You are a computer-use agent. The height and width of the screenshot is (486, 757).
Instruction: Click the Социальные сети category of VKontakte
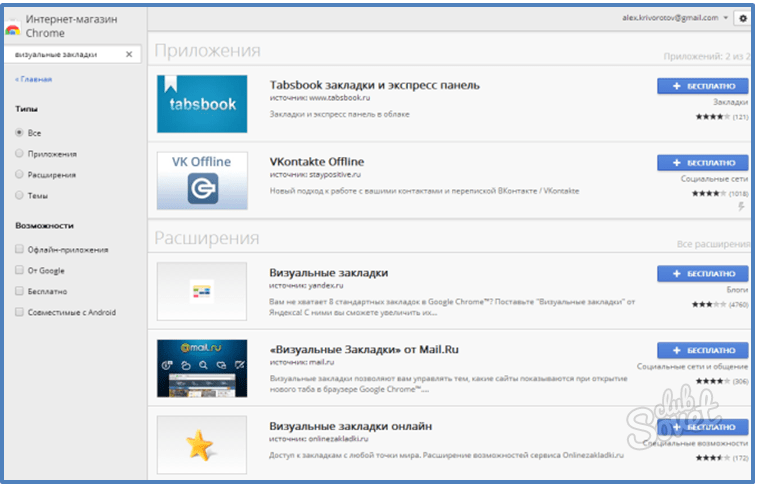pyautogui.click(x=715, y=179)
